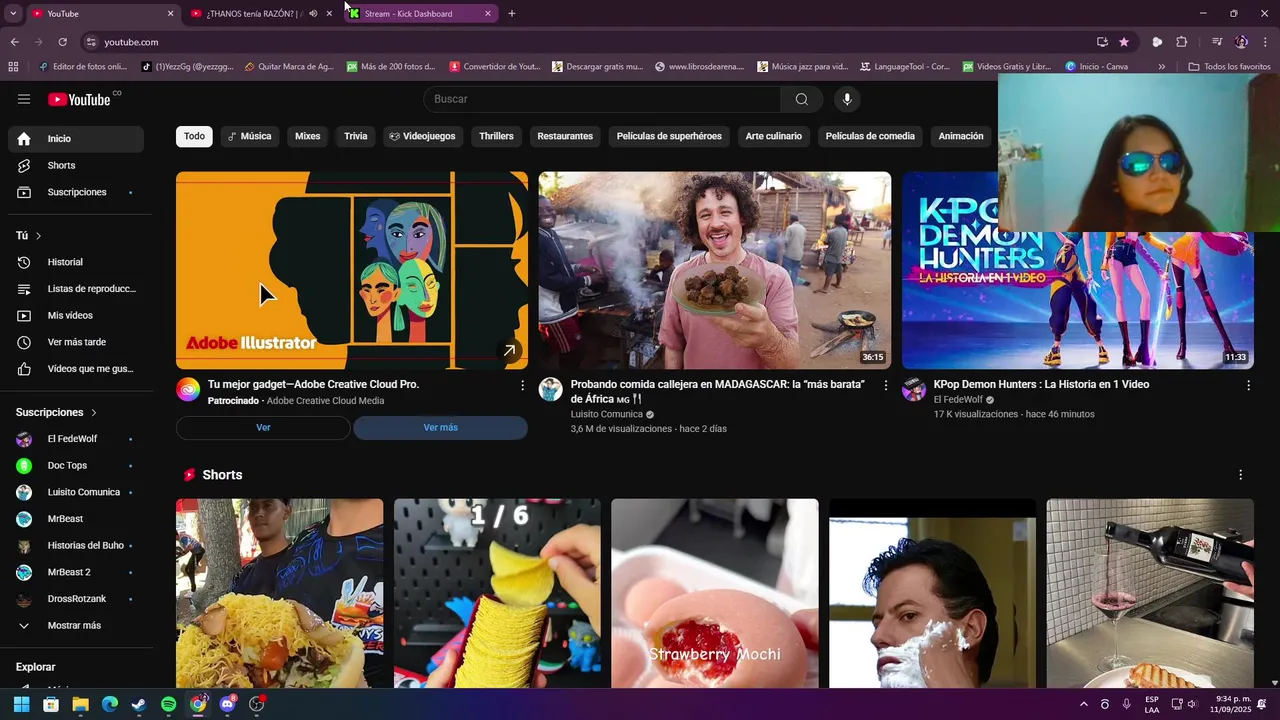Open Spotify from the taskbar
This screenshot has height=720, width=1280.
(168, 704)
